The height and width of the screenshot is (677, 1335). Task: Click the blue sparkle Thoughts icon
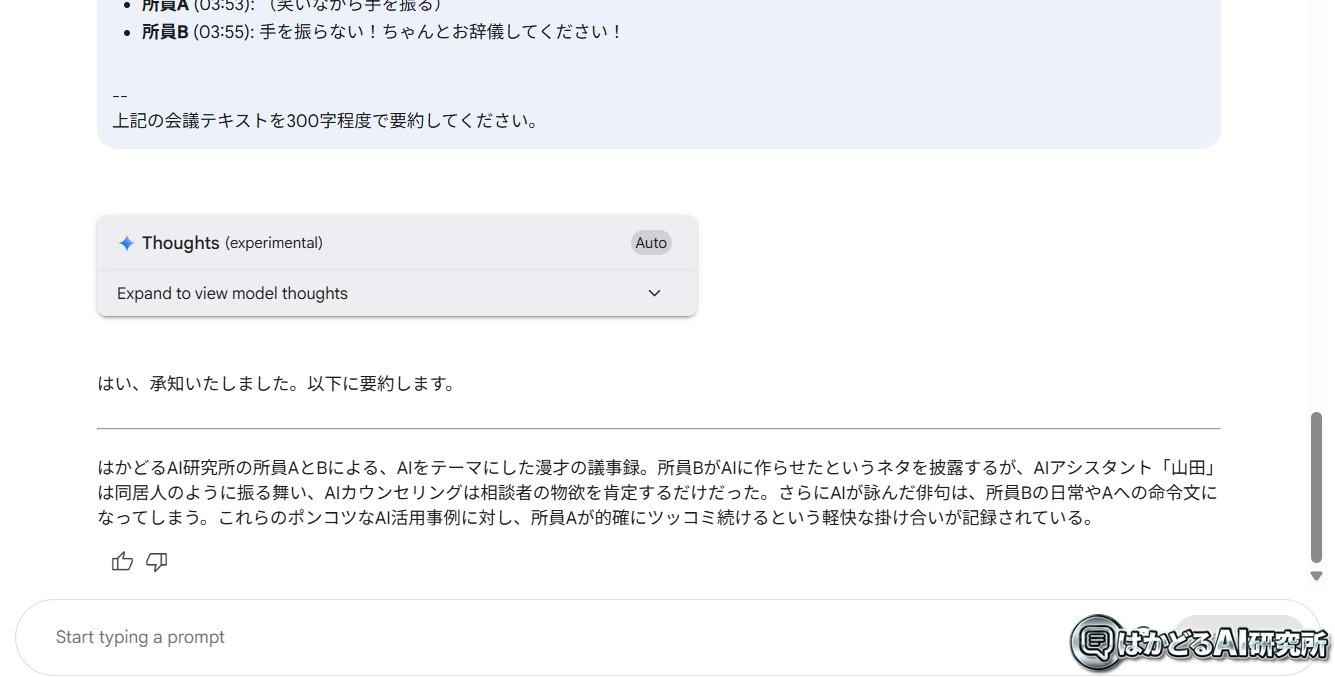click(126, 243)
